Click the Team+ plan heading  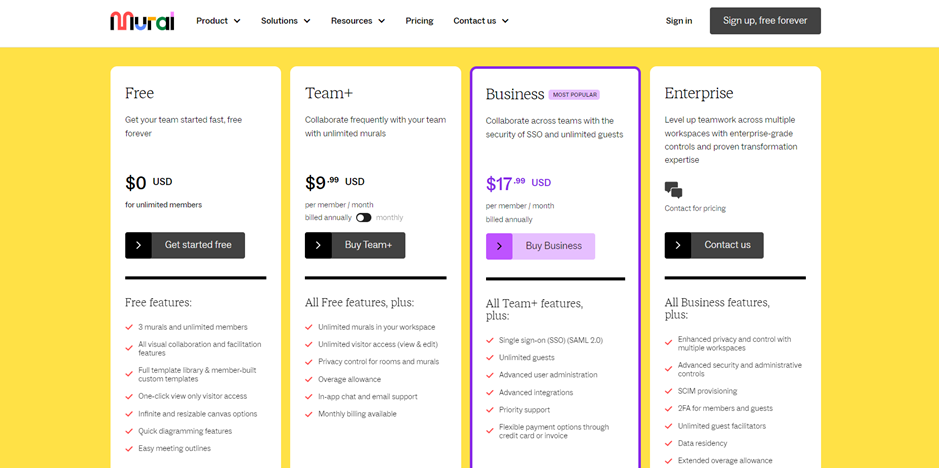329,93
